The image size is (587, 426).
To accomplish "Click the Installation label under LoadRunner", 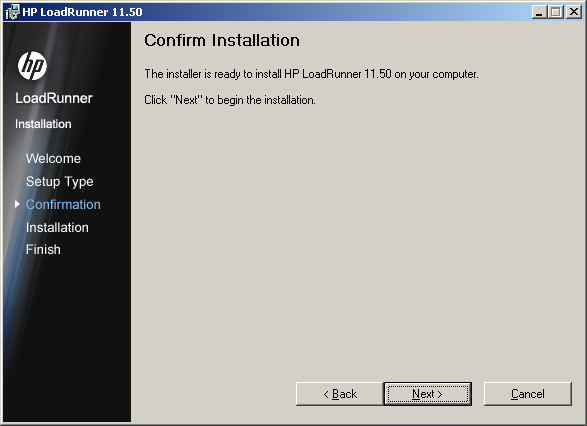I will click(x=43, y=124).
